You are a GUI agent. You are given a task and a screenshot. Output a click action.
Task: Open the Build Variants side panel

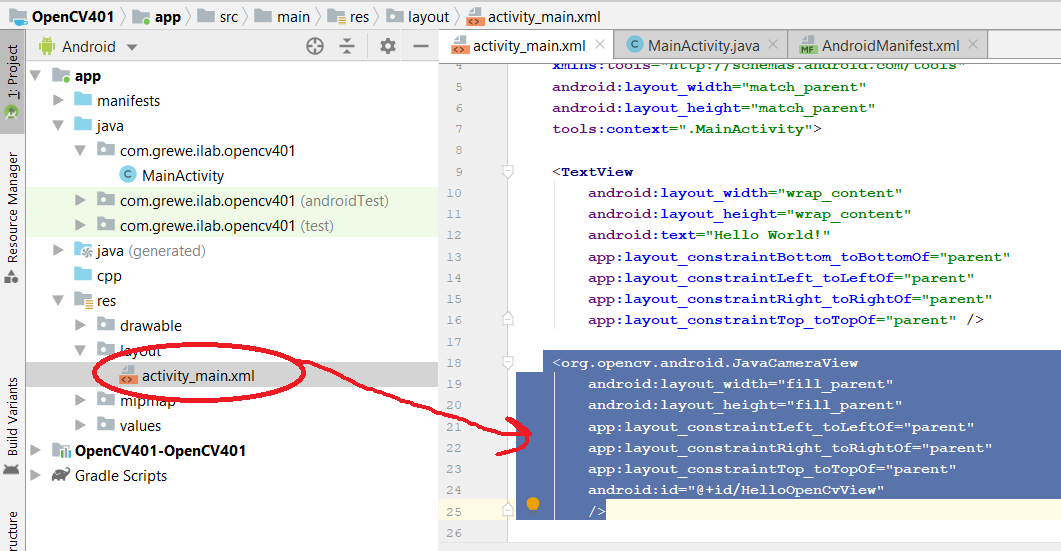[x=13, y=416]
